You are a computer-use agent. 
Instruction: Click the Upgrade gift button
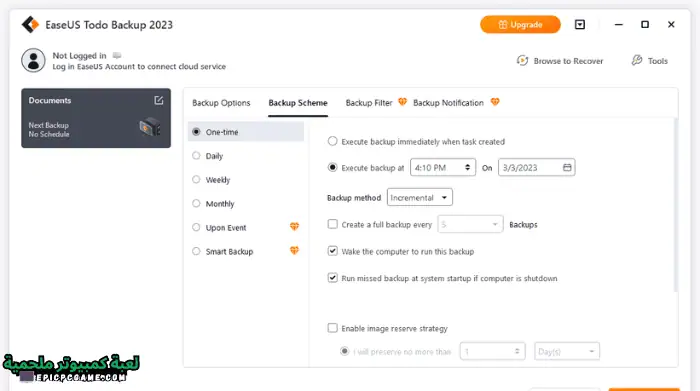coord(520,25)
